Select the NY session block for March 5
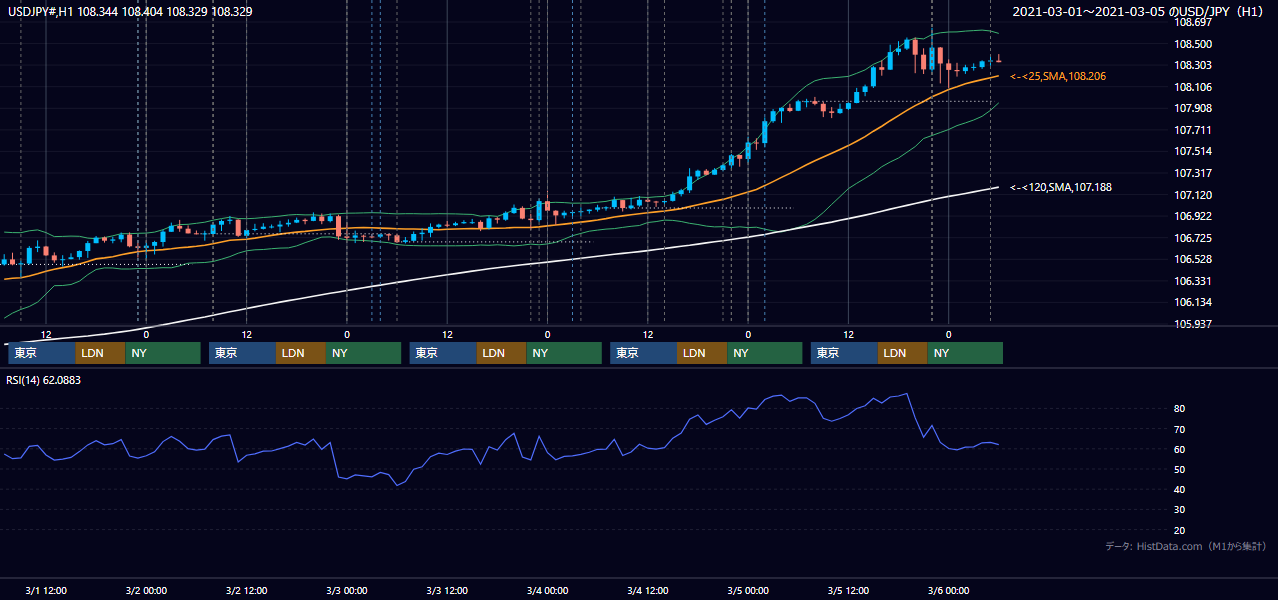The image size is (1278, 600). click(965, 353)
